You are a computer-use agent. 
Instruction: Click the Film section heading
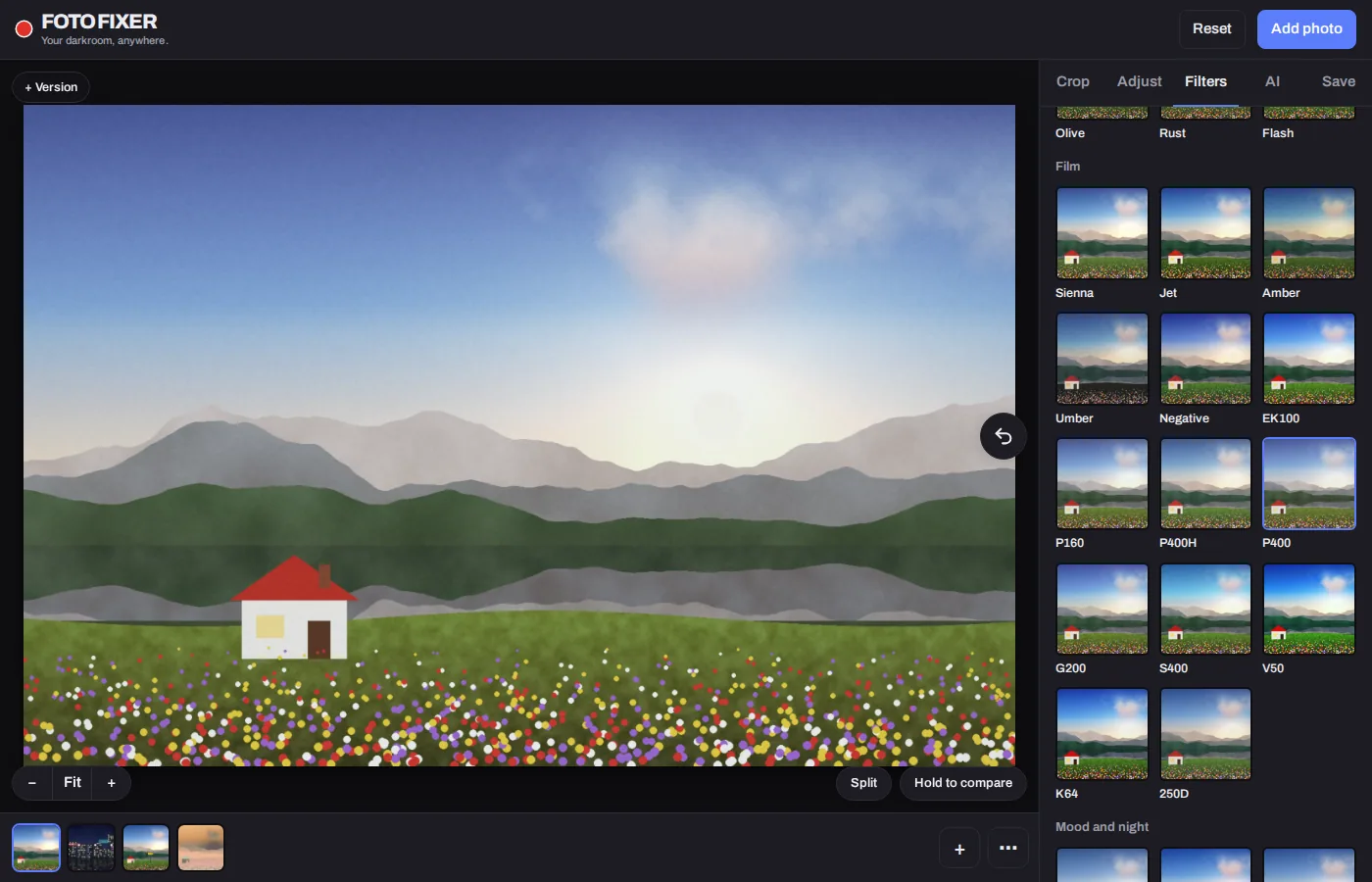pyautogui.click(x=1067, y=167)
